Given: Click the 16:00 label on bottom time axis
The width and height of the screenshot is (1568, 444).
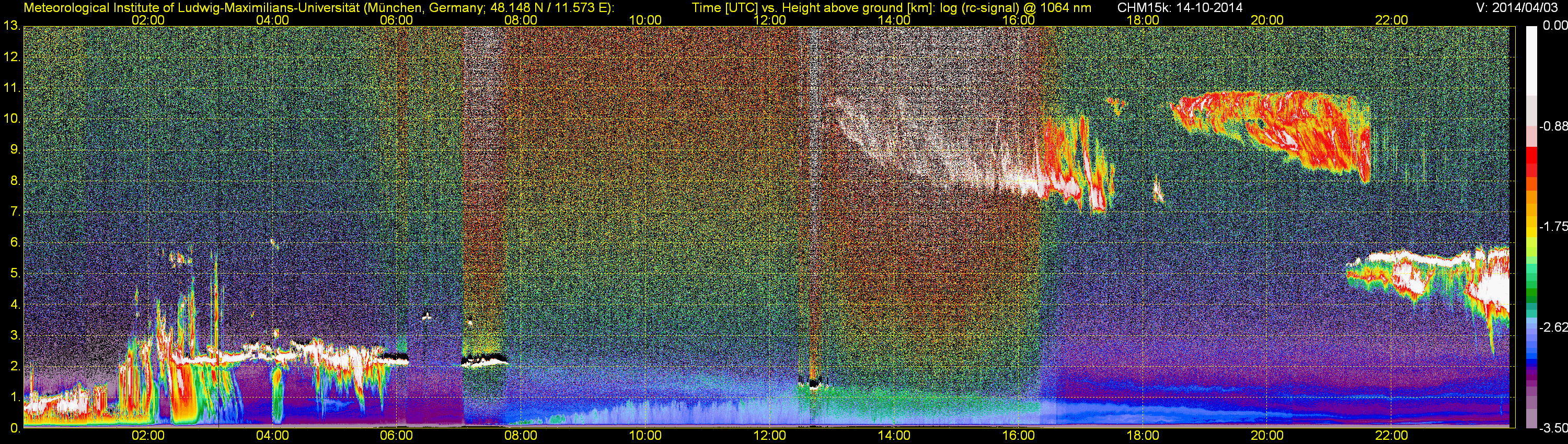Looking at the screenshot, I should (1018, 436).
